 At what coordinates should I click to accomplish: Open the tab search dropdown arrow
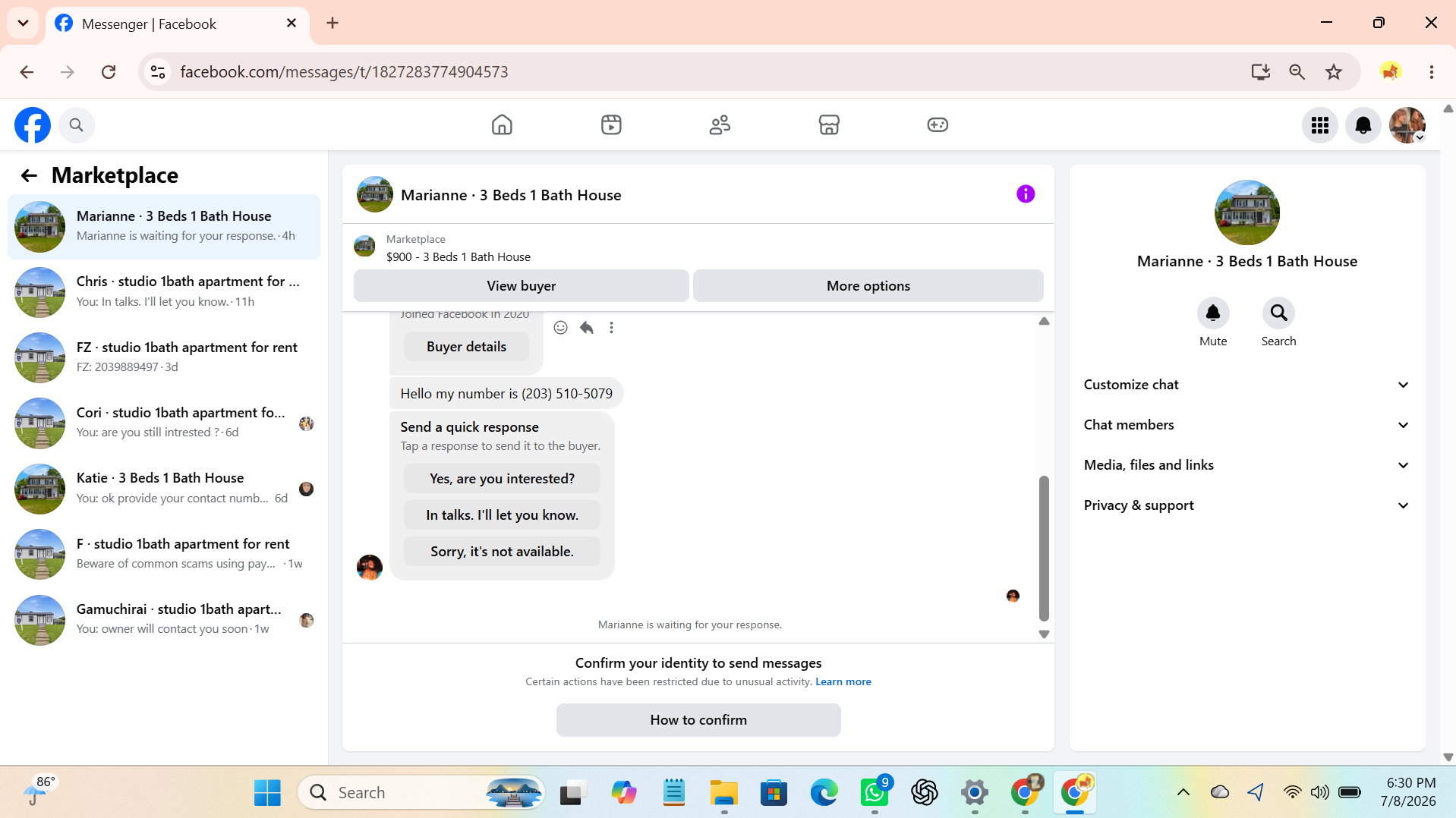24,24
